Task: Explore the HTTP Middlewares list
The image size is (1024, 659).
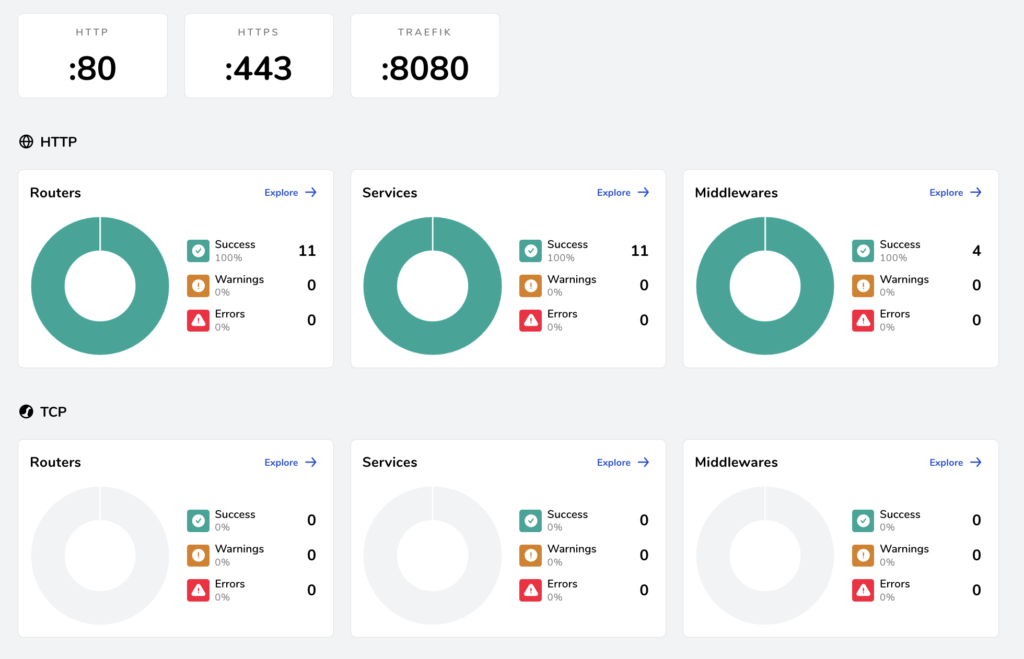Action: [x=955, y=193]
